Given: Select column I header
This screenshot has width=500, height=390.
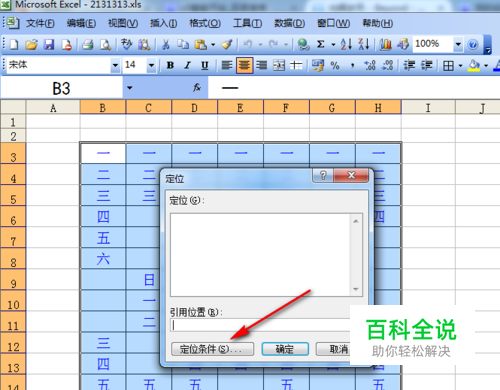Looking at the screenshot, I should point(428,108).
